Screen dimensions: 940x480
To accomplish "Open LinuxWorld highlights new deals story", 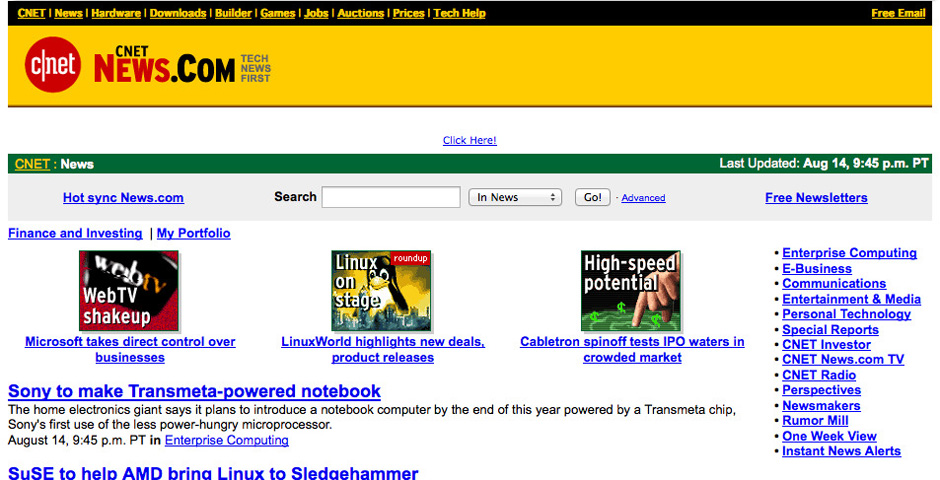I will click(383, 349).
